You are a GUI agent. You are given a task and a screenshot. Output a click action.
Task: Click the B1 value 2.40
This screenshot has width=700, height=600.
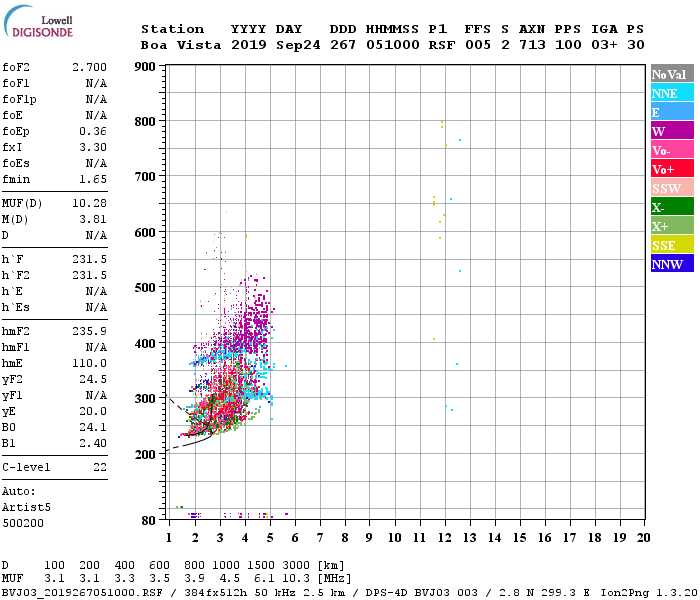click(x=93, y=443)
